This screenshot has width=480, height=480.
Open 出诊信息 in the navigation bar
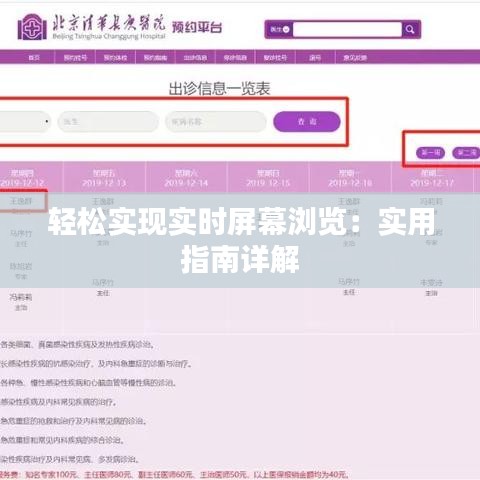pos(195,58)
